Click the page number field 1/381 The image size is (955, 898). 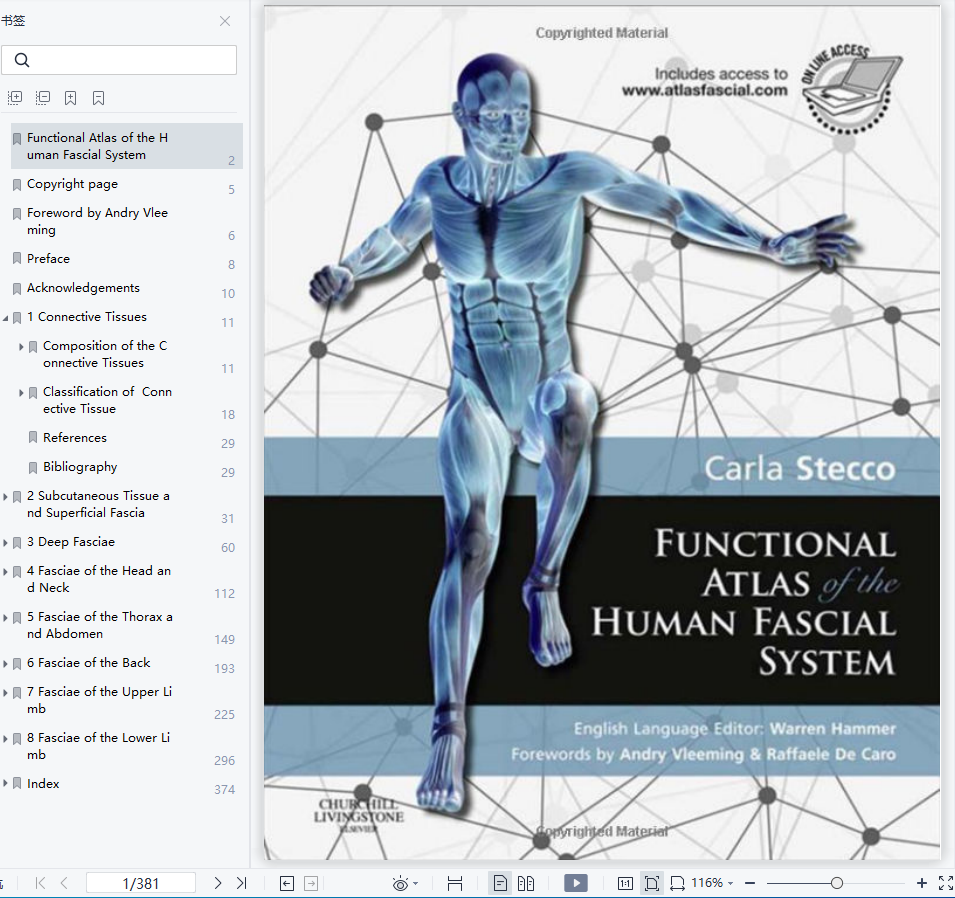141,883
